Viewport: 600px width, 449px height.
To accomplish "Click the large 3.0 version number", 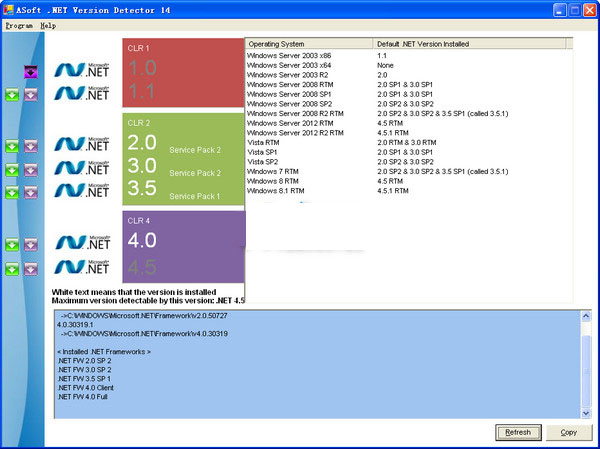I will click(142, 165).
